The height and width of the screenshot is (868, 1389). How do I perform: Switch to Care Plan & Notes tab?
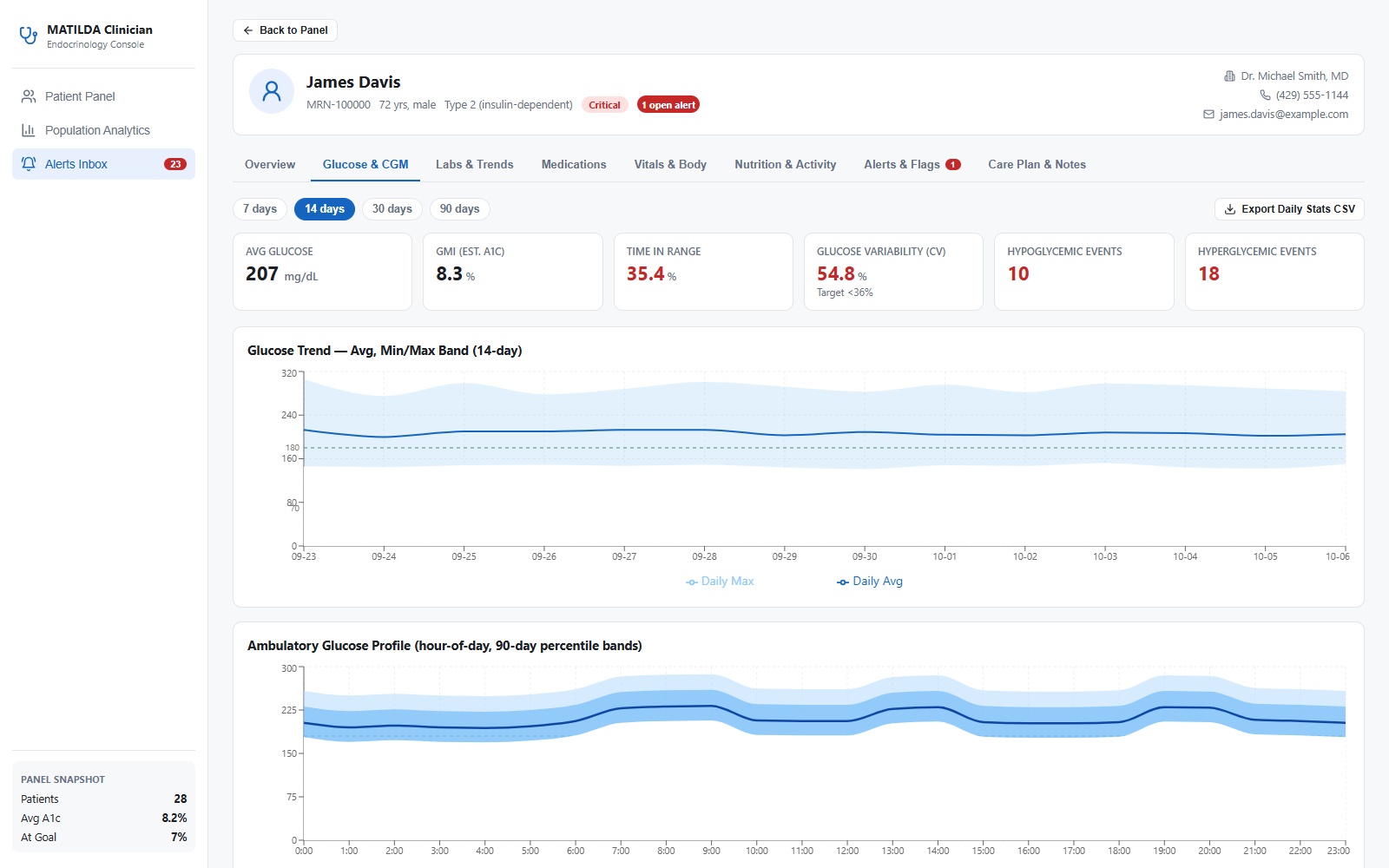pyautogui.click(x=1037, y=165)
